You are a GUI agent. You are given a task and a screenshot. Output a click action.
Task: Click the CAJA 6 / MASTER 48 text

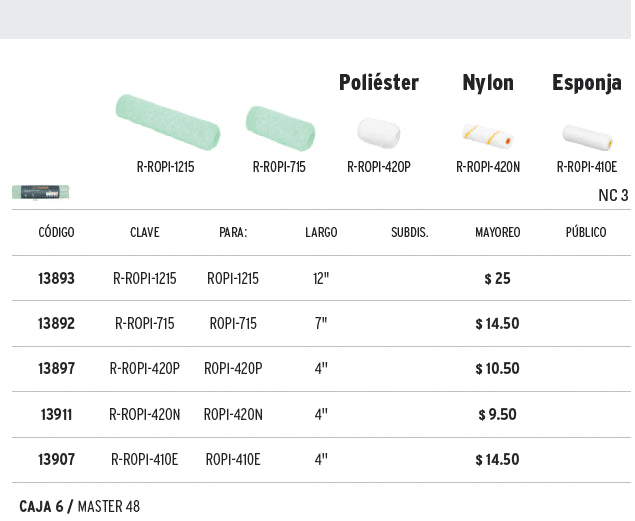click(x=79, y=506)
